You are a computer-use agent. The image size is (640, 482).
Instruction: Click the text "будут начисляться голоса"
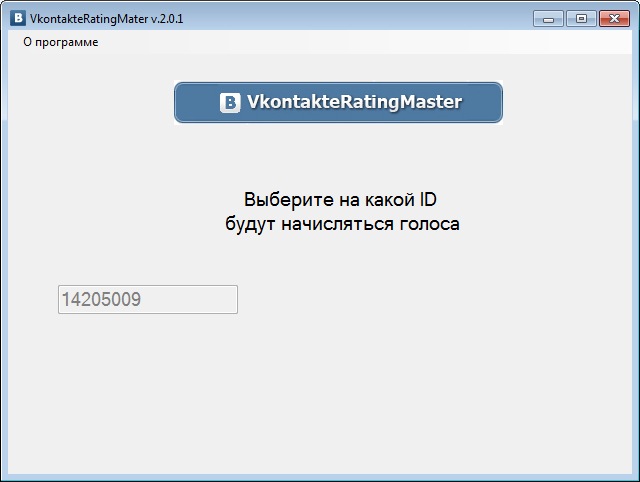click(342, 224)
